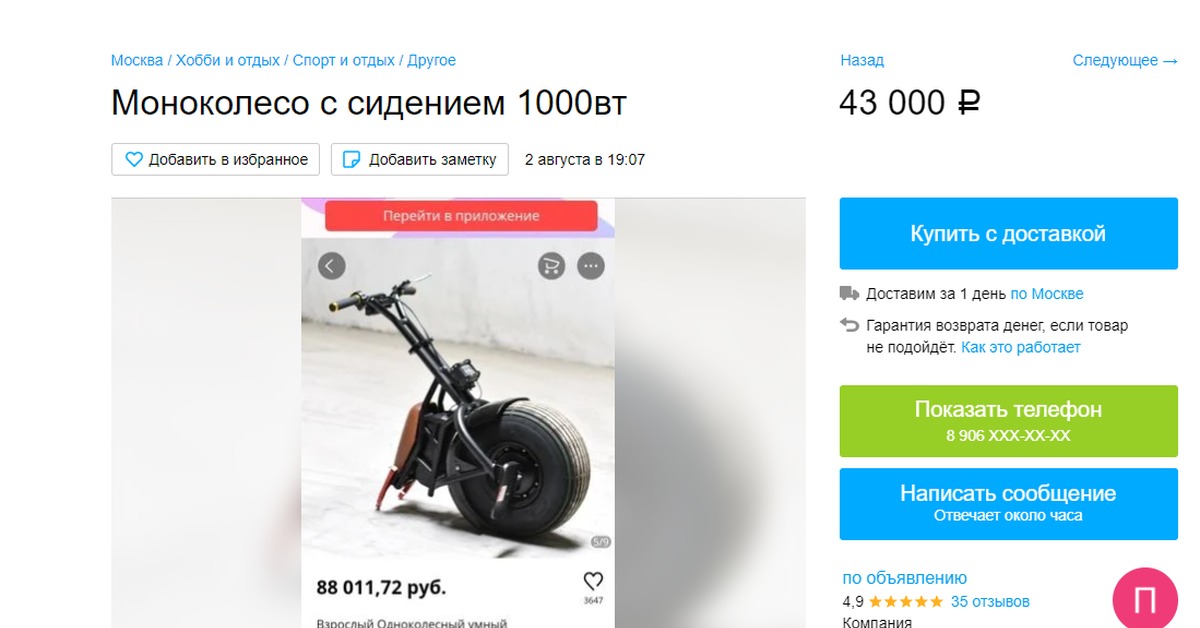Go to the Спорт и отдых category
Image resolution: width=1200 pixels, height=628 pixels.
(344, 60)
